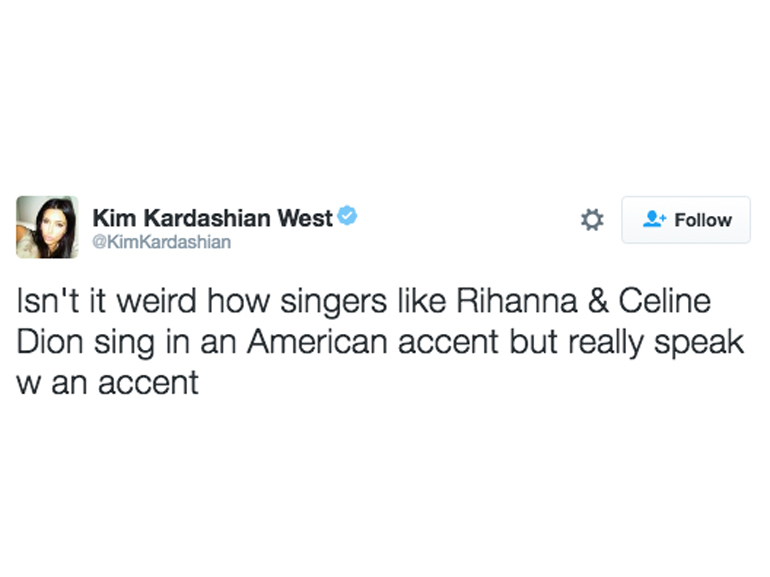This screenshot has height=577, width=770.
Task: Click Kim Kardashian West's profile photo
Action: coord(47,226)
